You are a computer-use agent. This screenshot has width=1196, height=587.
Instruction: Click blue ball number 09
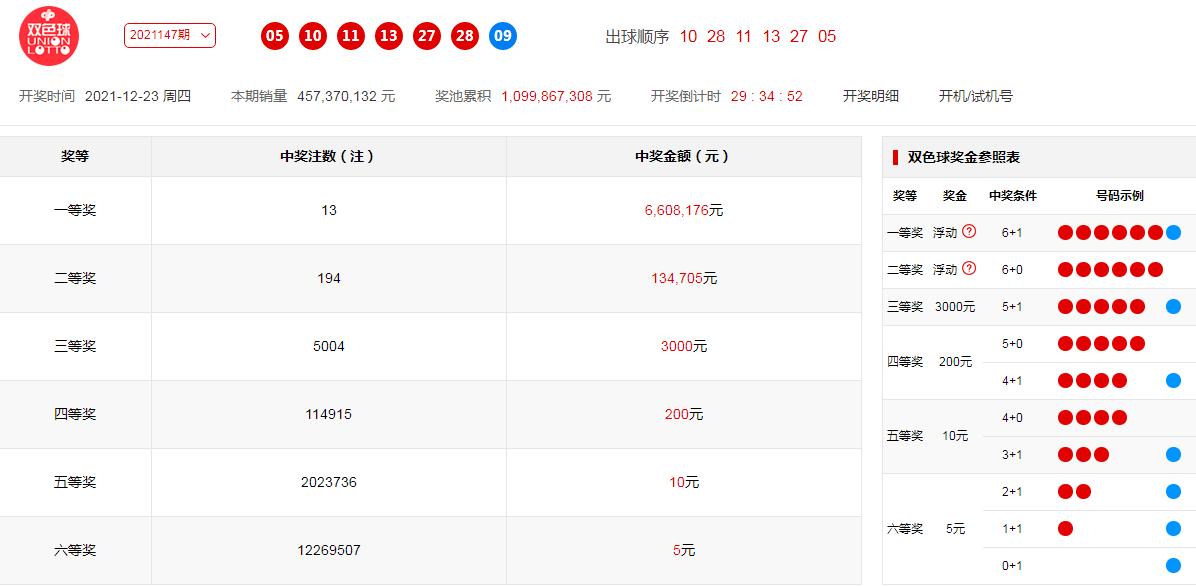tap(503, 36)
